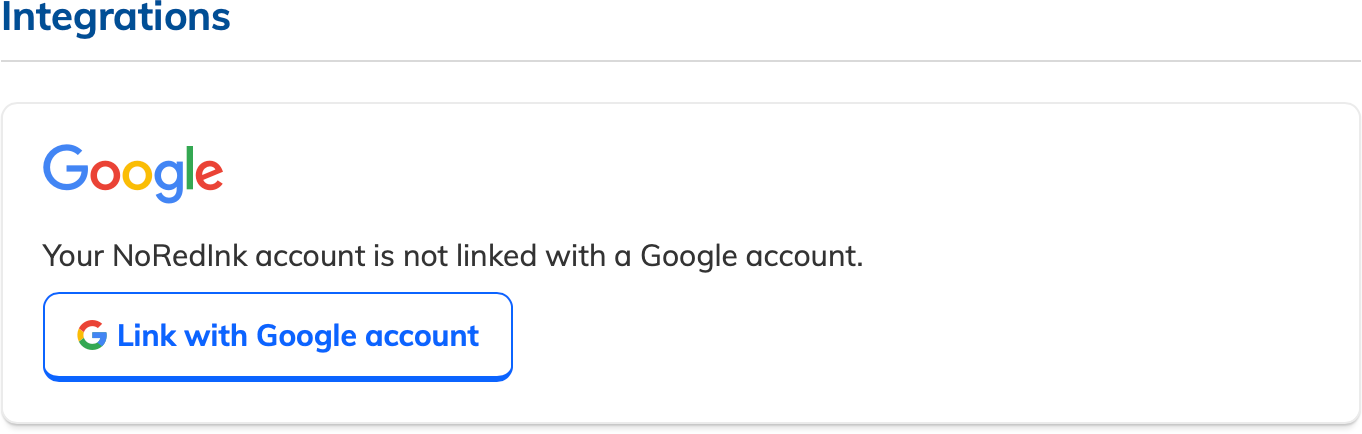This screenshot has height=434, width=1362.
Task: Click the 'Google account' text inside the button
Action: coord(368,336)
